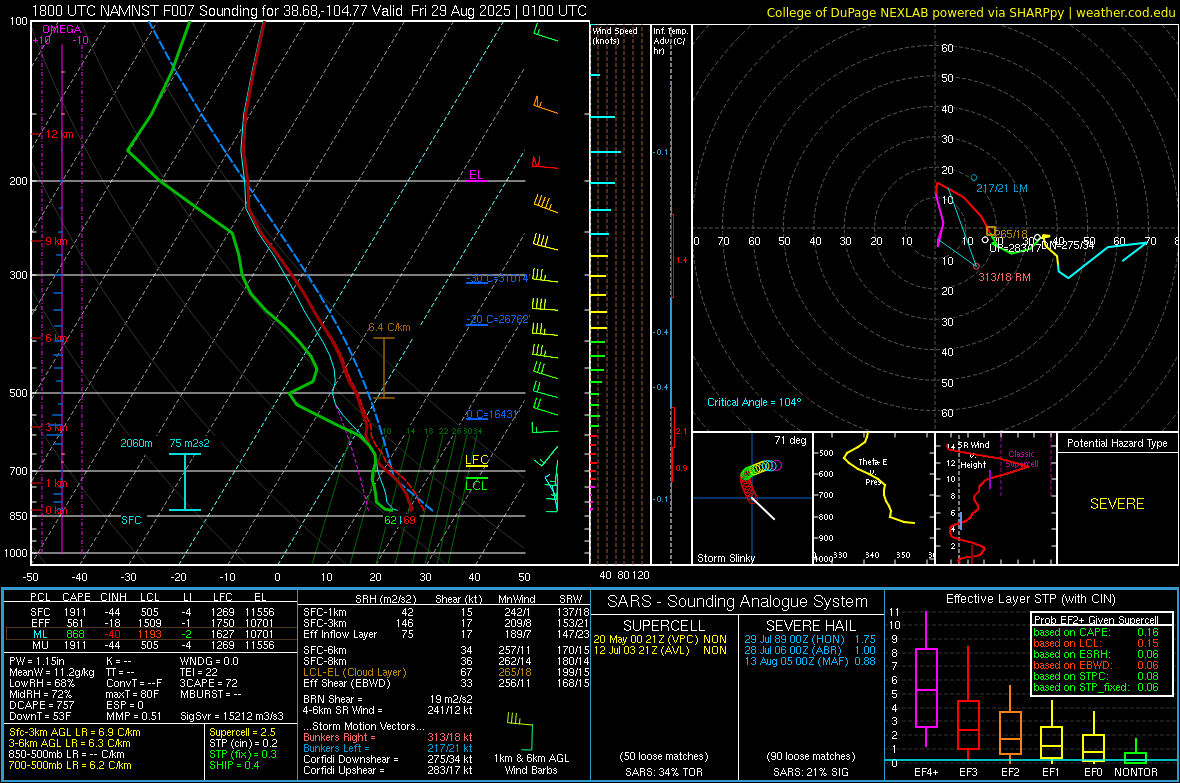Click the 2060m effective inflow label

136,443
